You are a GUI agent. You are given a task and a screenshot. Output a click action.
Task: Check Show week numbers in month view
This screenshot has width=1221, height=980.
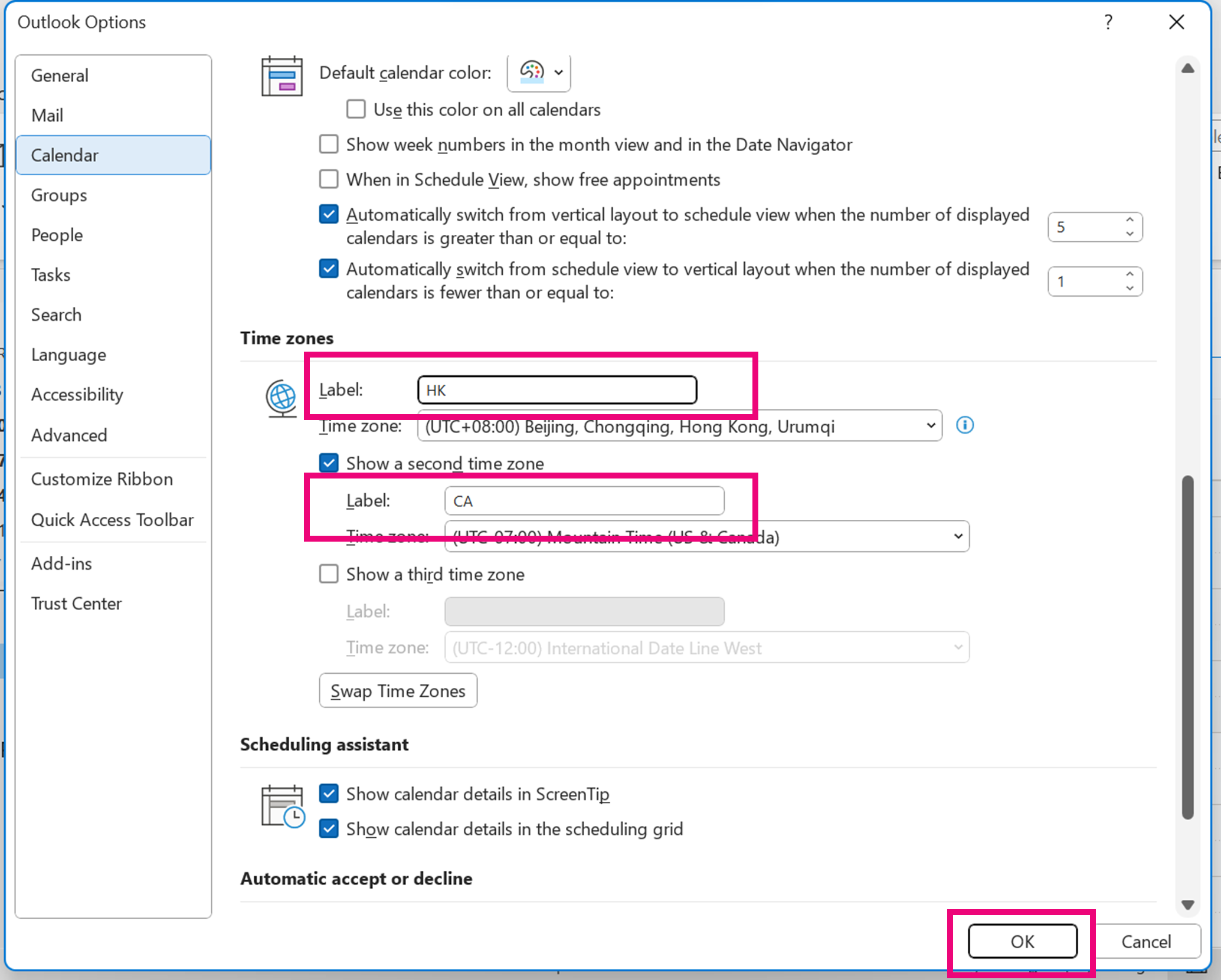coord(329,145)
